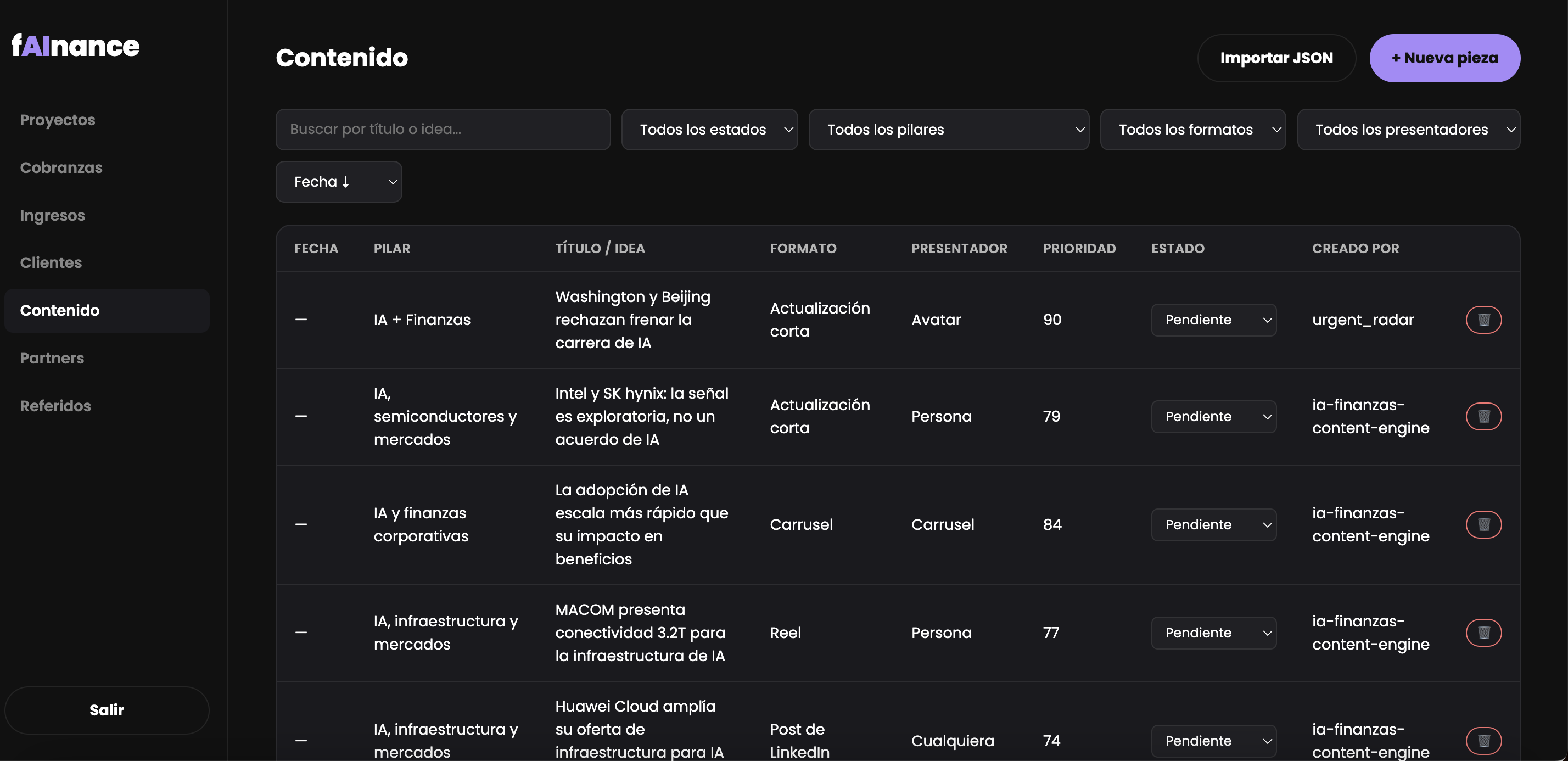
Task: Delete the Huawei Cloud row
Action: [1483, 741]
